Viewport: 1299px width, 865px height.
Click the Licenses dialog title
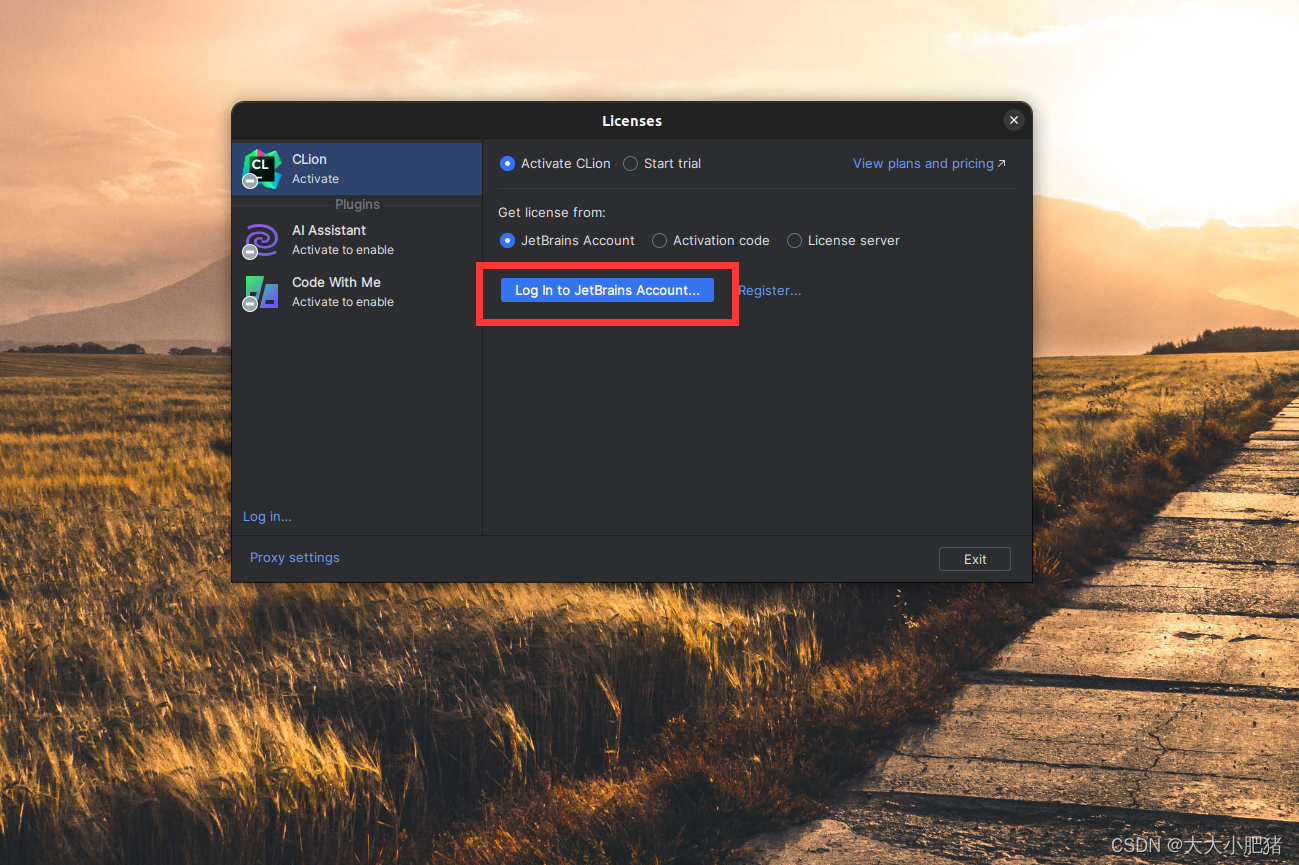point(632,120)
